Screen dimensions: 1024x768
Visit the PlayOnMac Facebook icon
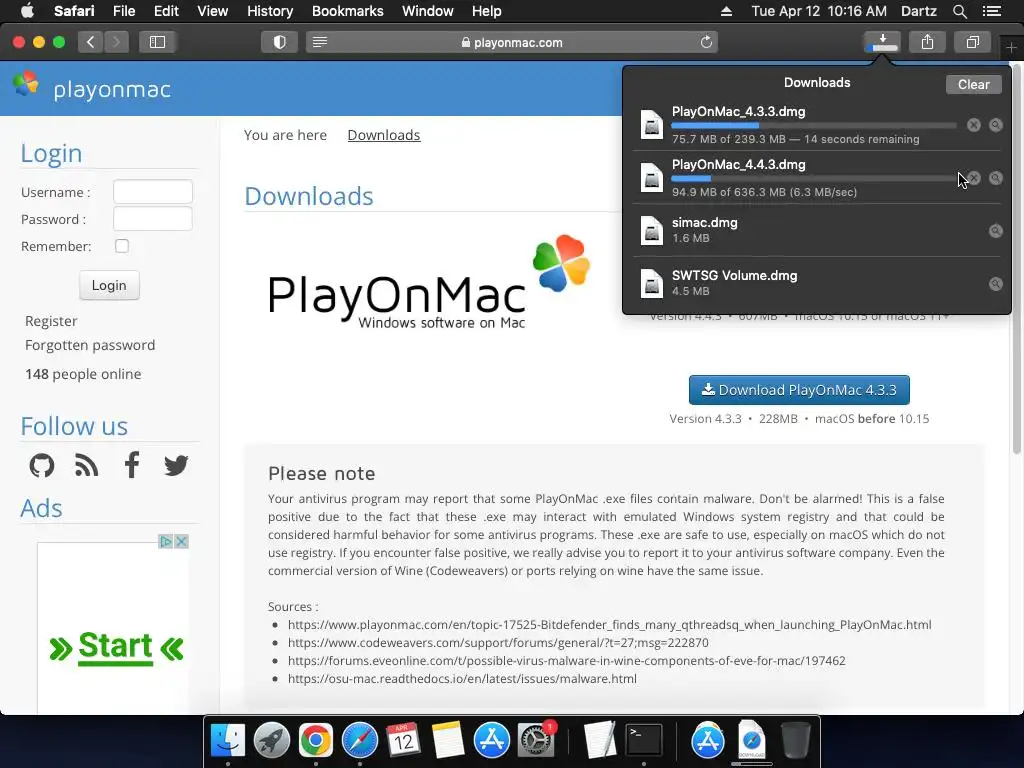click(x=132, y=465)
